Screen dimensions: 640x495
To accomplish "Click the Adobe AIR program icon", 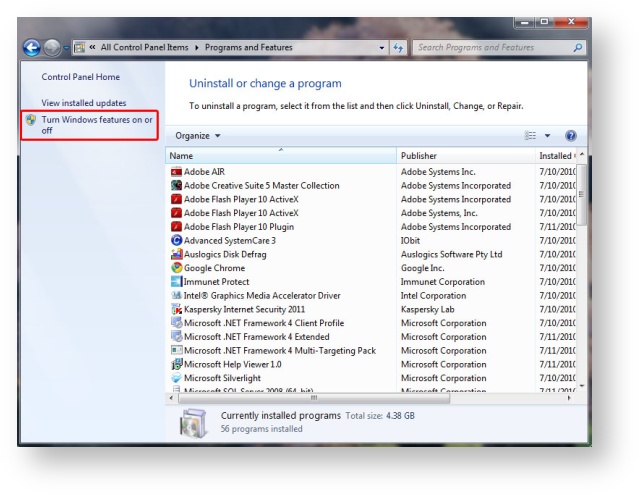I will pos(178,172).
